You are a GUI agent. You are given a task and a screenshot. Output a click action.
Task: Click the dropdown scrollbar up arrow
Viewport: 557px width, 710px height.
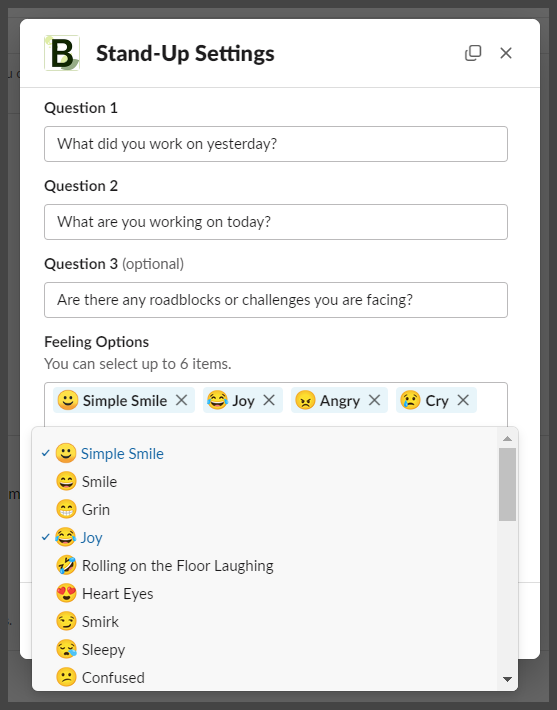(508, 438)
